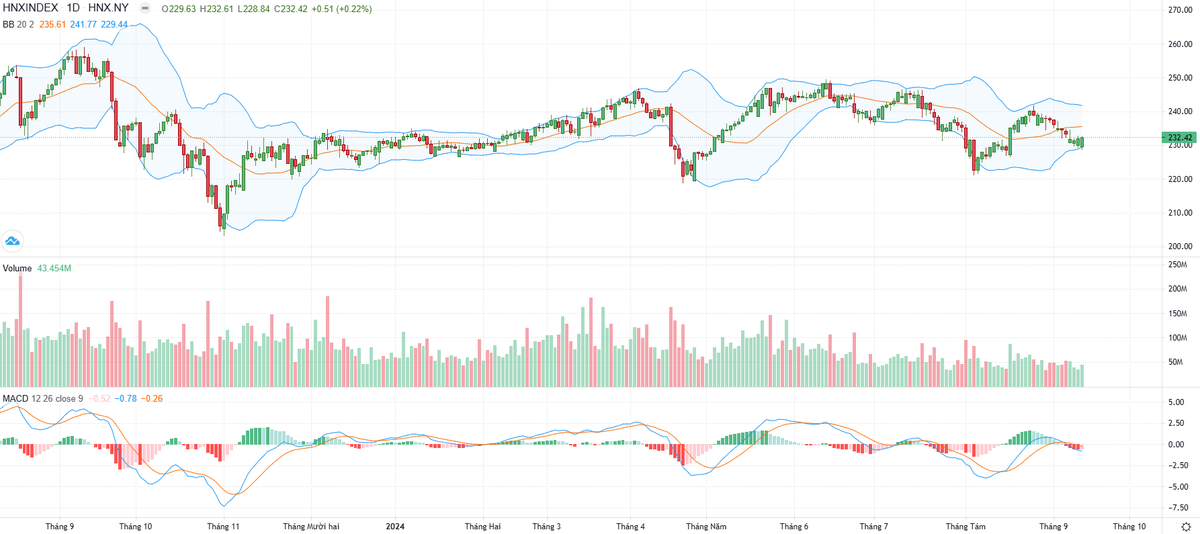Click the 1D interval label
This screenshot has height=534, width=1200.
[x=73, y=8]
